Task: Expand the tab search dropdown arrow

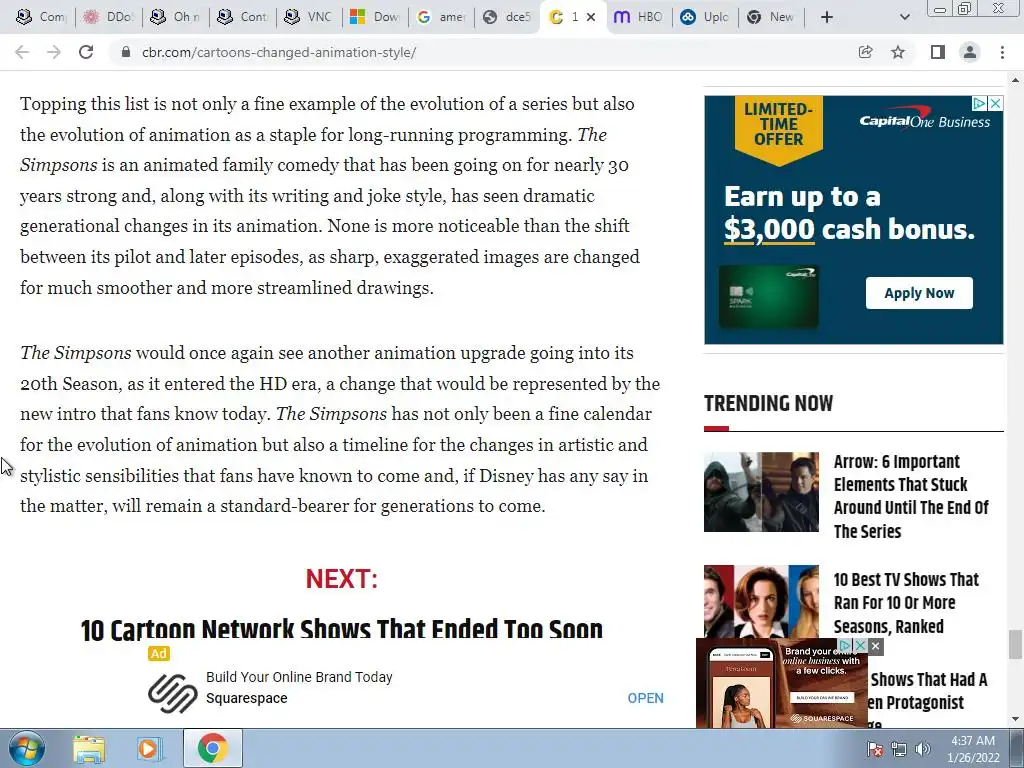Action: coord(904,17)
